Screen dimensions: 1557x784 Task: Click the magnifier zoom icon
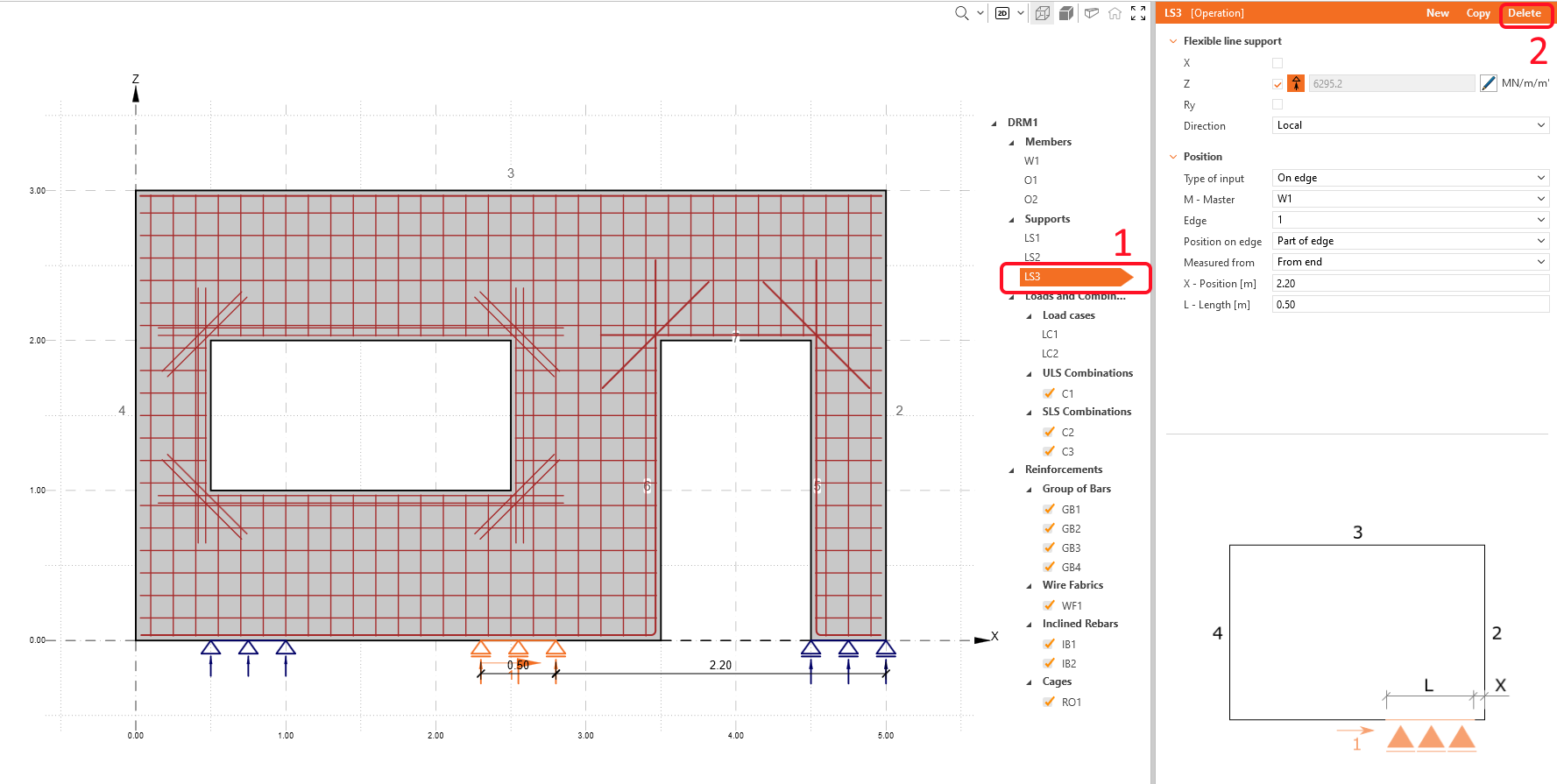[961, 13]
